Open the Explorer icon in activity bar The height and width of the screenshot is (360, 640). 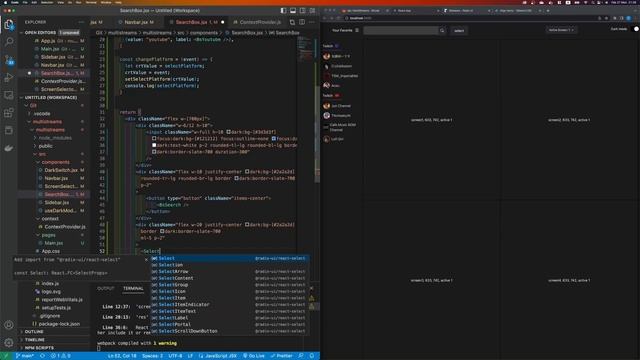coord(9,24)
